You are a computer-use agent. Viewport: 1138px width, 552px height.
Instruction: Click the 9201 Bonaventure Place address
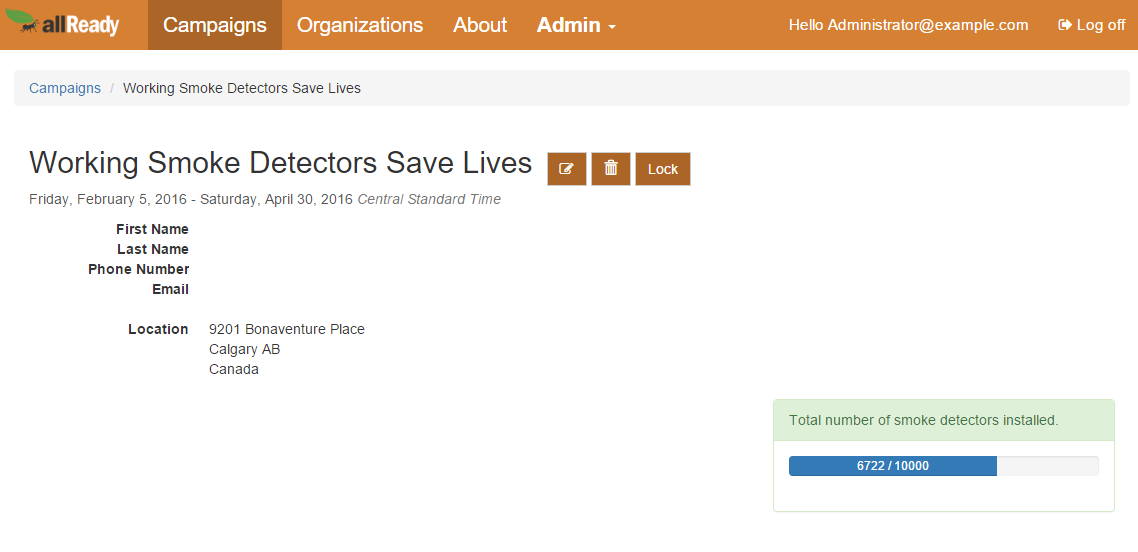tap(286, 329)
